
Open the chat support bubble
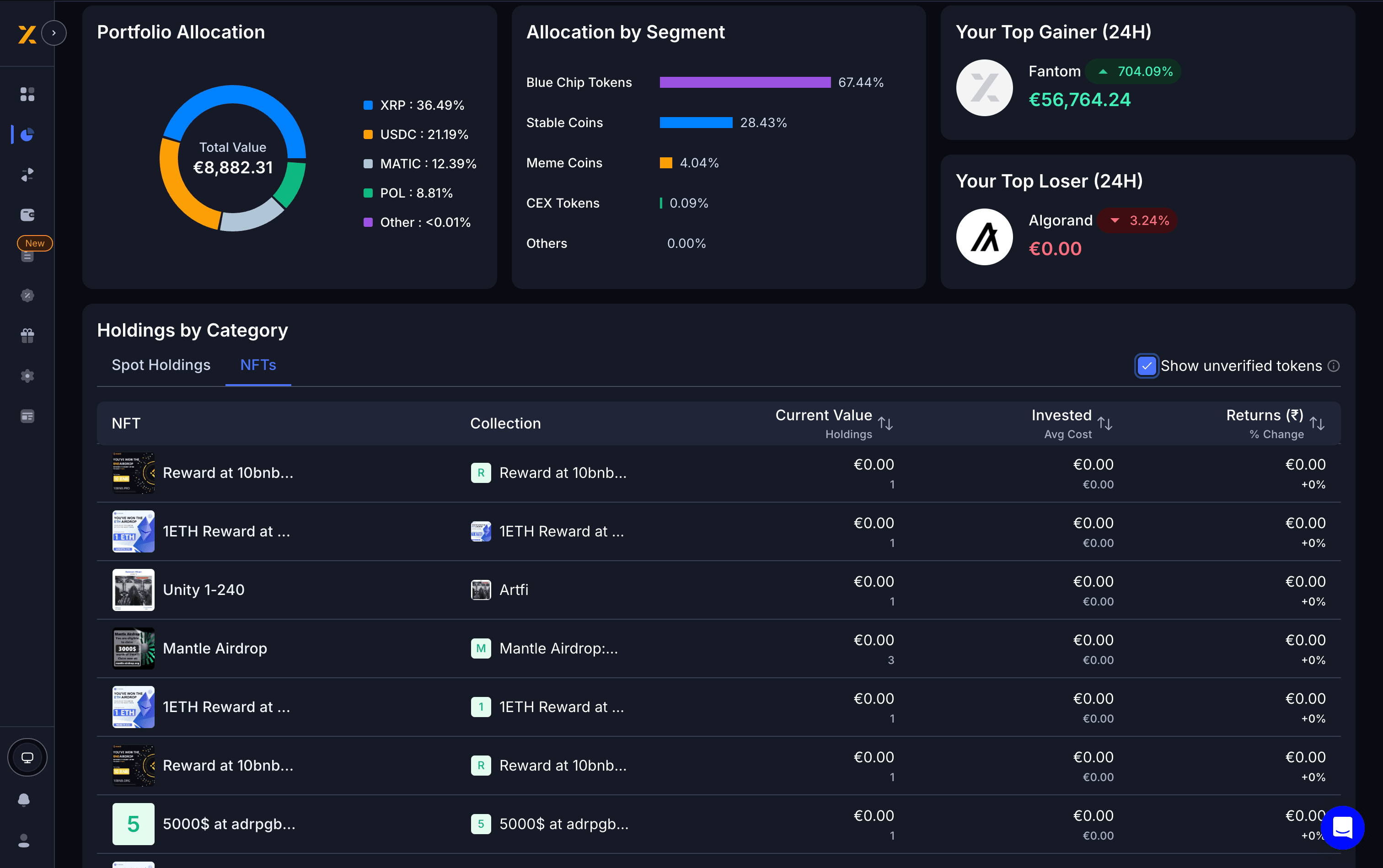tap(1342, 827)
